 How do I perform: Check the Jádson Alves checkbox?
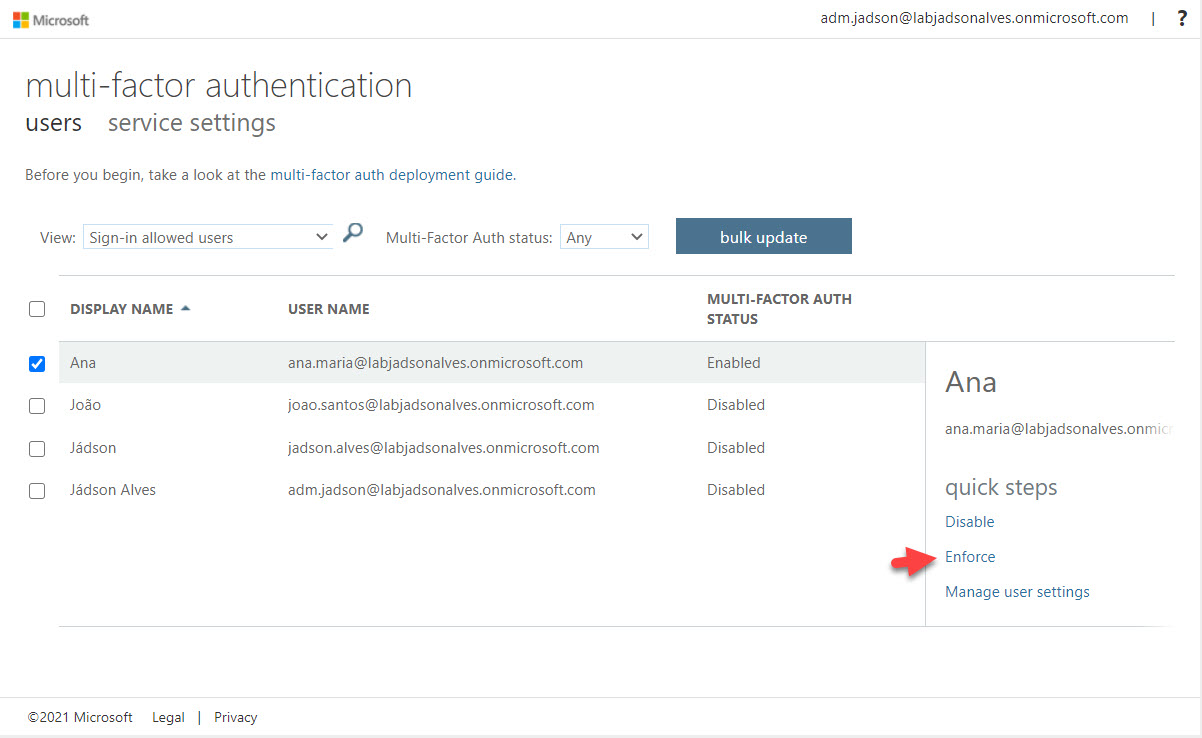[x=37, y=491]
